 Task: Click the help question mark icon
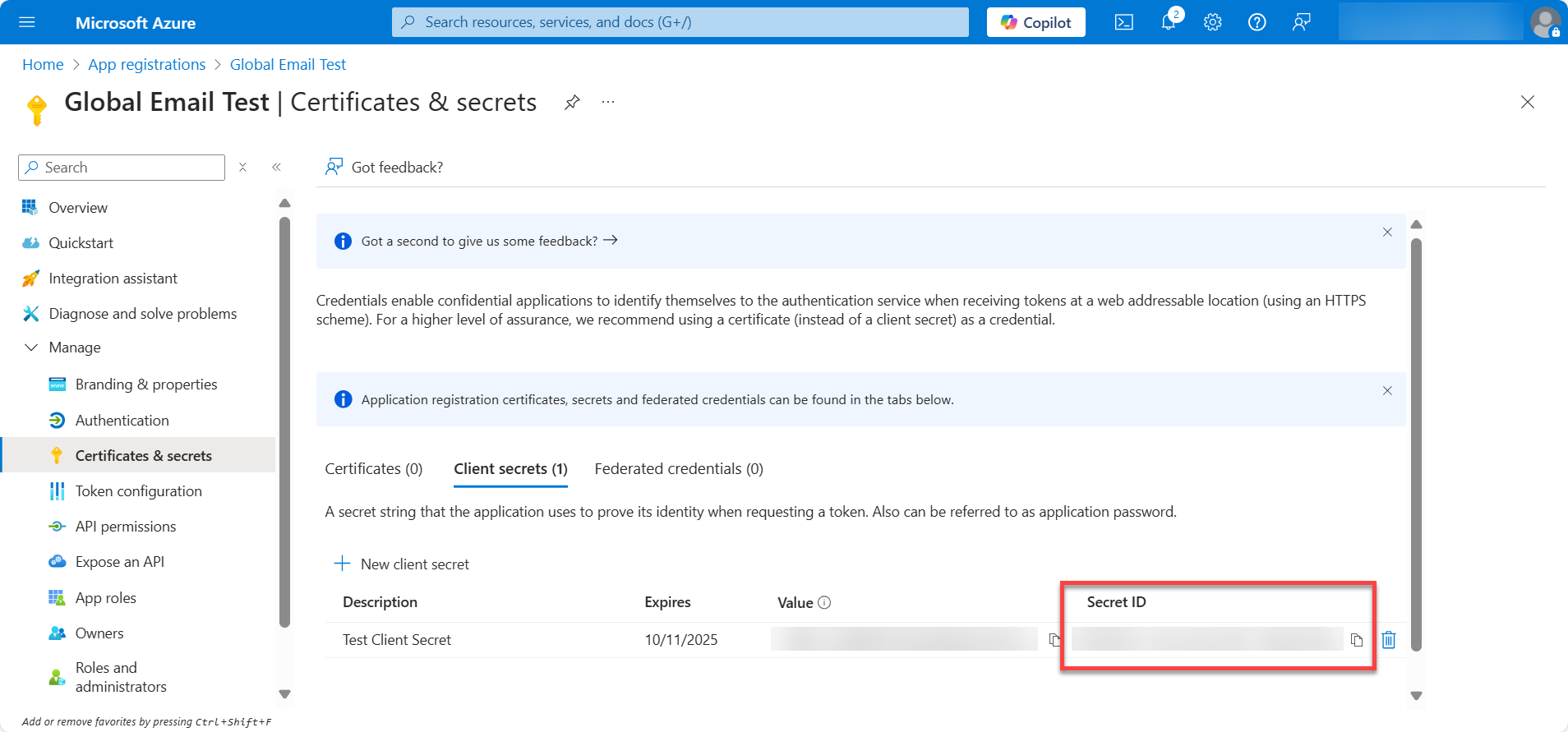click(1257, 22)
